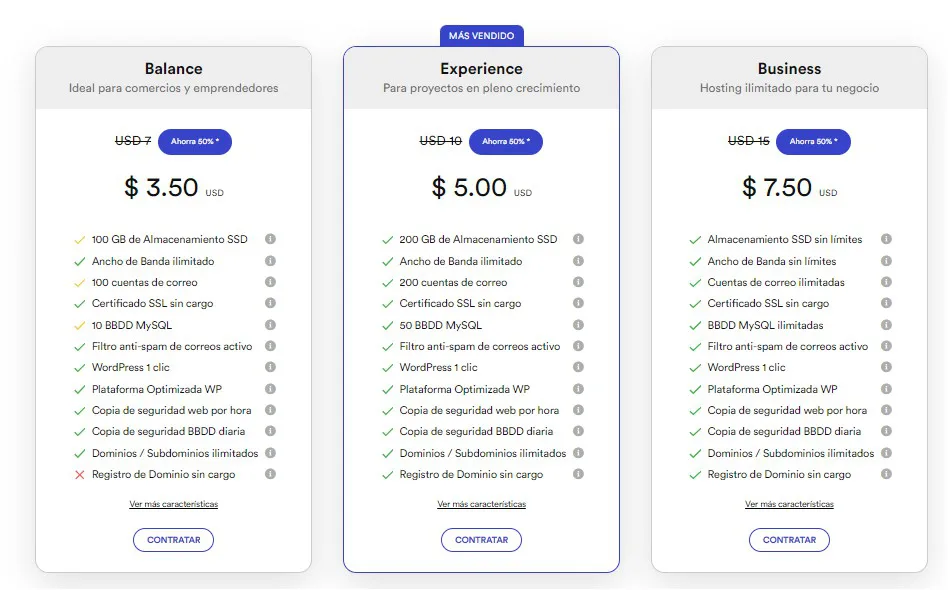Open info icon for Registro de Dominio sin cargo

point(270,475)
